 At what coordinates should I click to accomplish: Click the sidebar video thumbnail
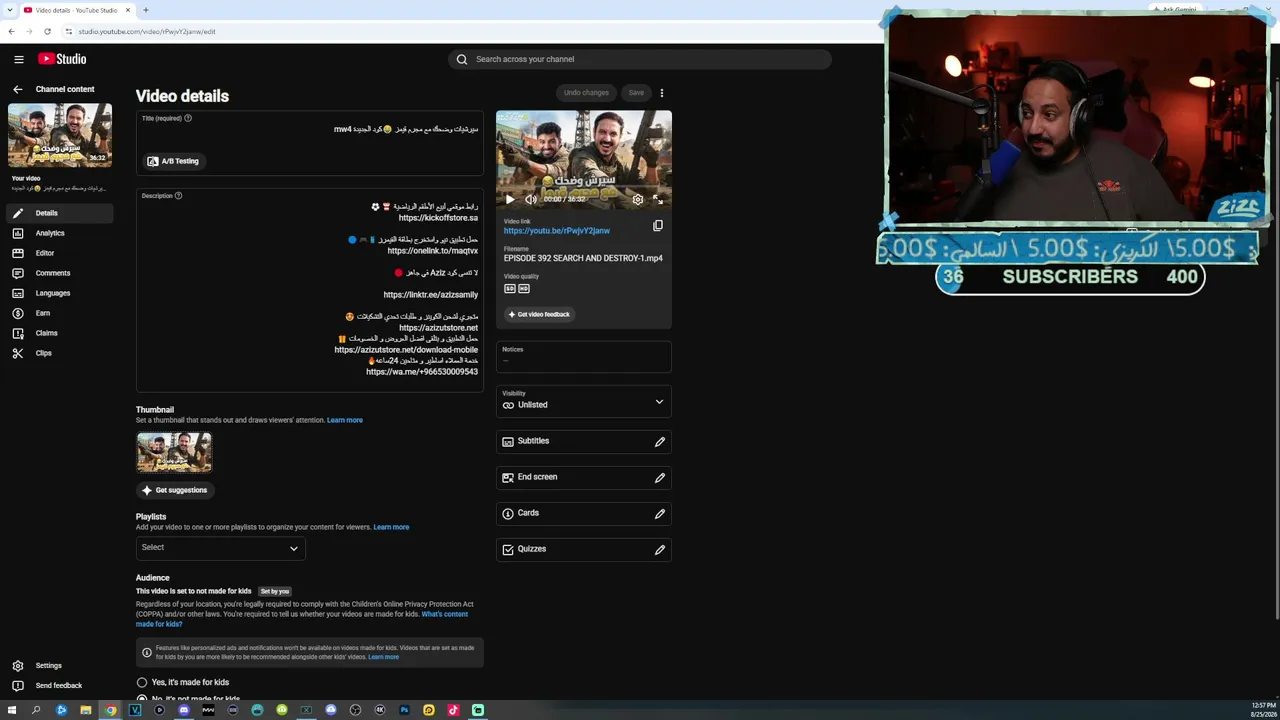60,136
